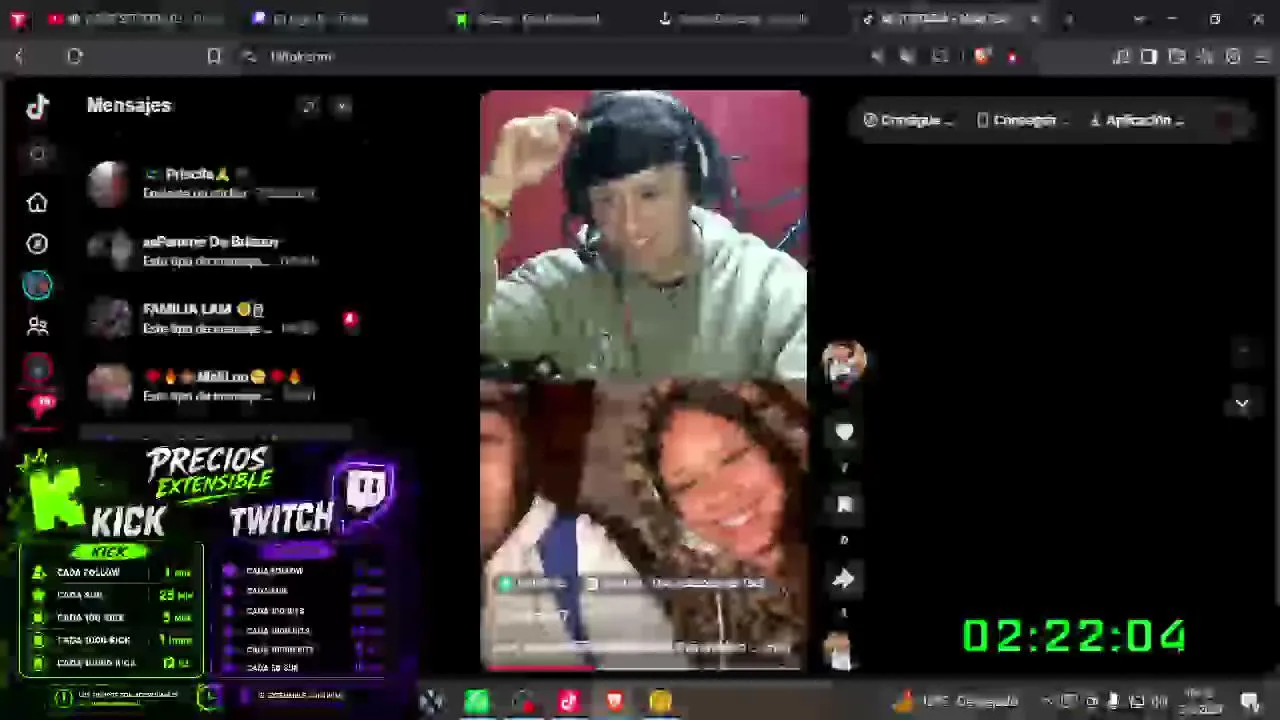Screen dimensions: 1280x720
Task: Open the sound disc below share button
Action: click(840, 651)
